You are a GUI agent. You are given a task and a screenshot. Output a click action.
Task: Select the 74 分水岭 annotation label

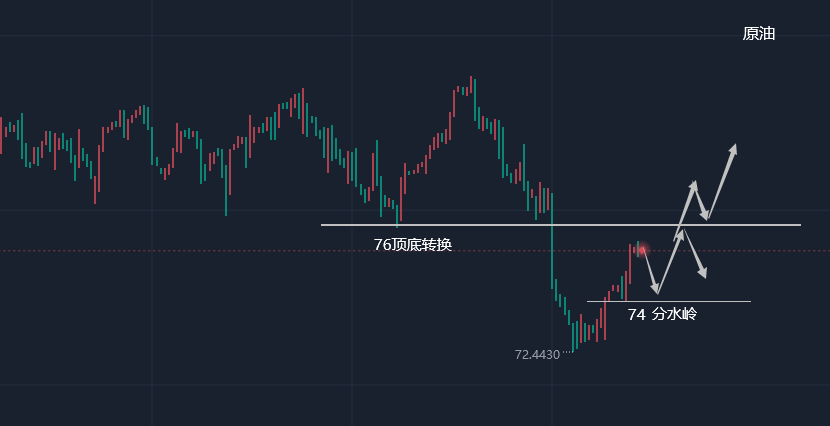pyautogui.click(x=662, y=314)
